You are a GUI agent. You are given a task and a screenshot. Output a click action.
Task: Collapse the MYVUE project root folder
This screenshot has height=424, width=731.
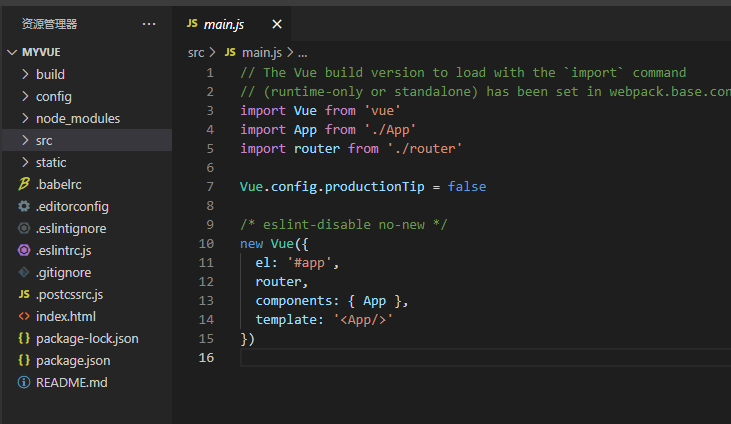[x=12, y=52]
